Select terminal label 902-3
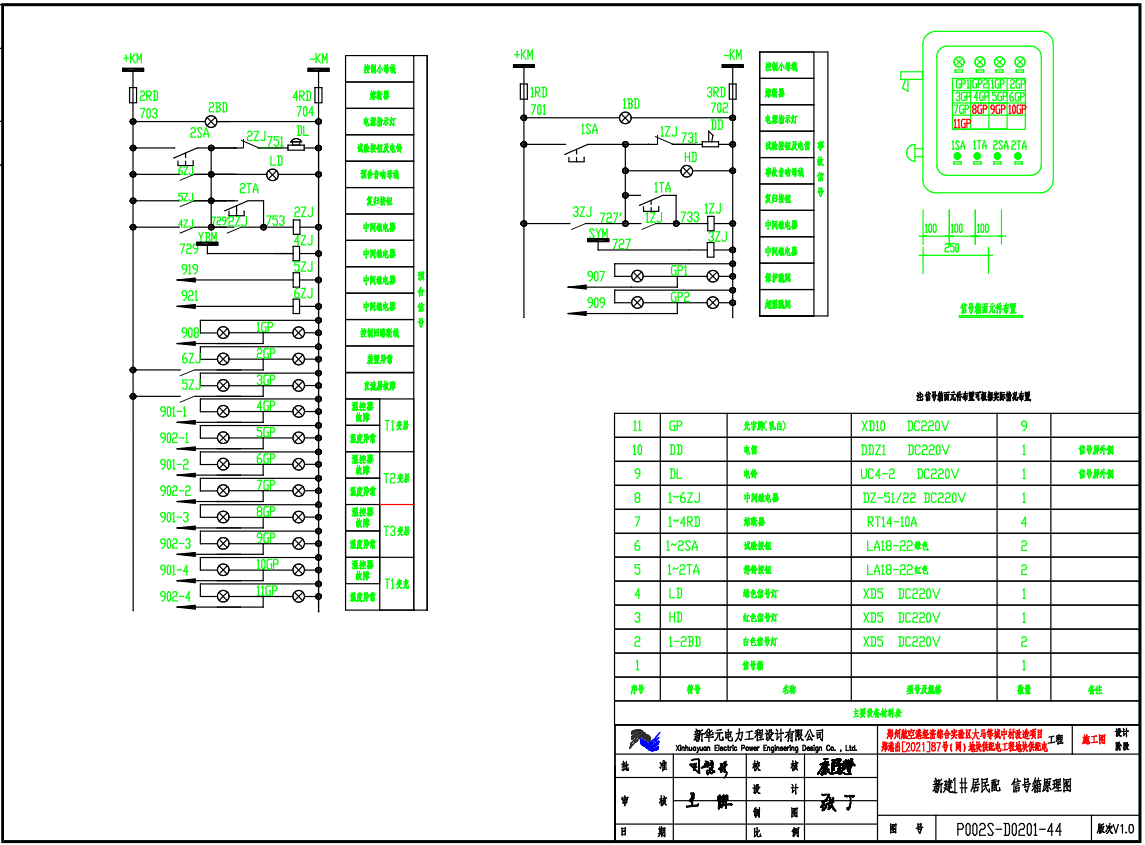This screenshot has height=845, width=1145. (175, 544)
